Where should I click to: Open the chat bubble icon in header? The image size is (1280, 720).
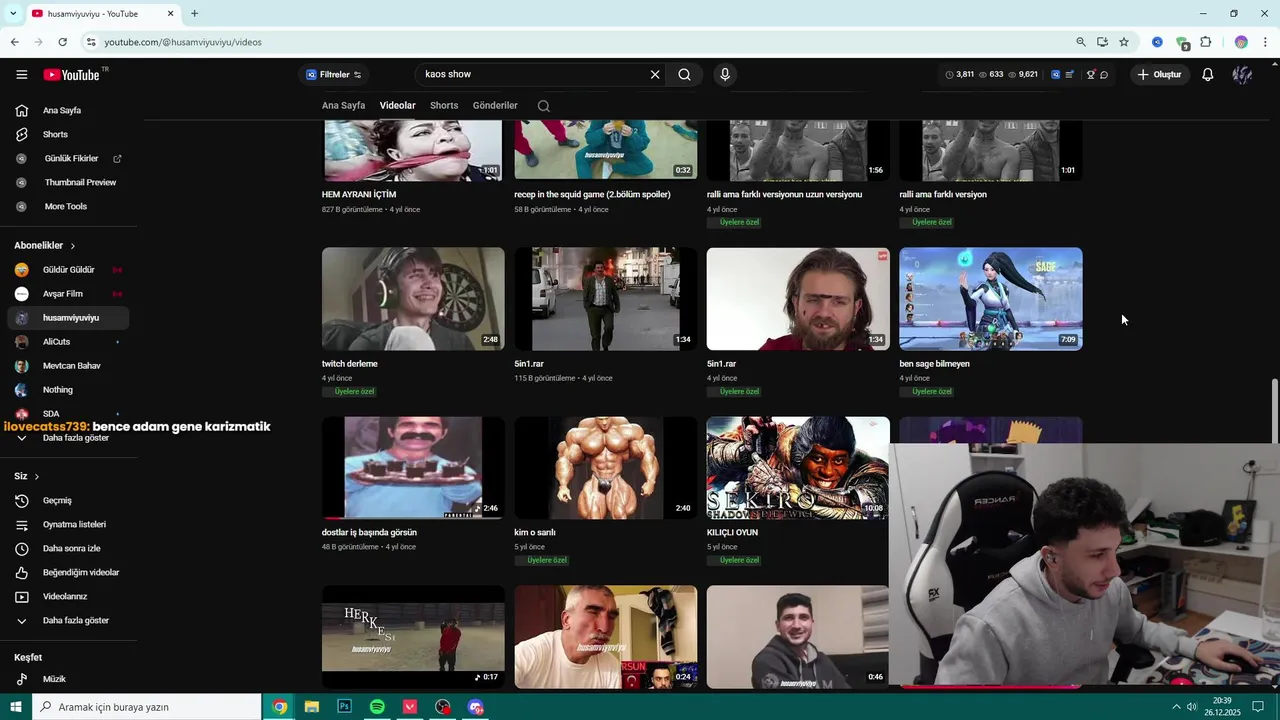[x=1104, y=75]
